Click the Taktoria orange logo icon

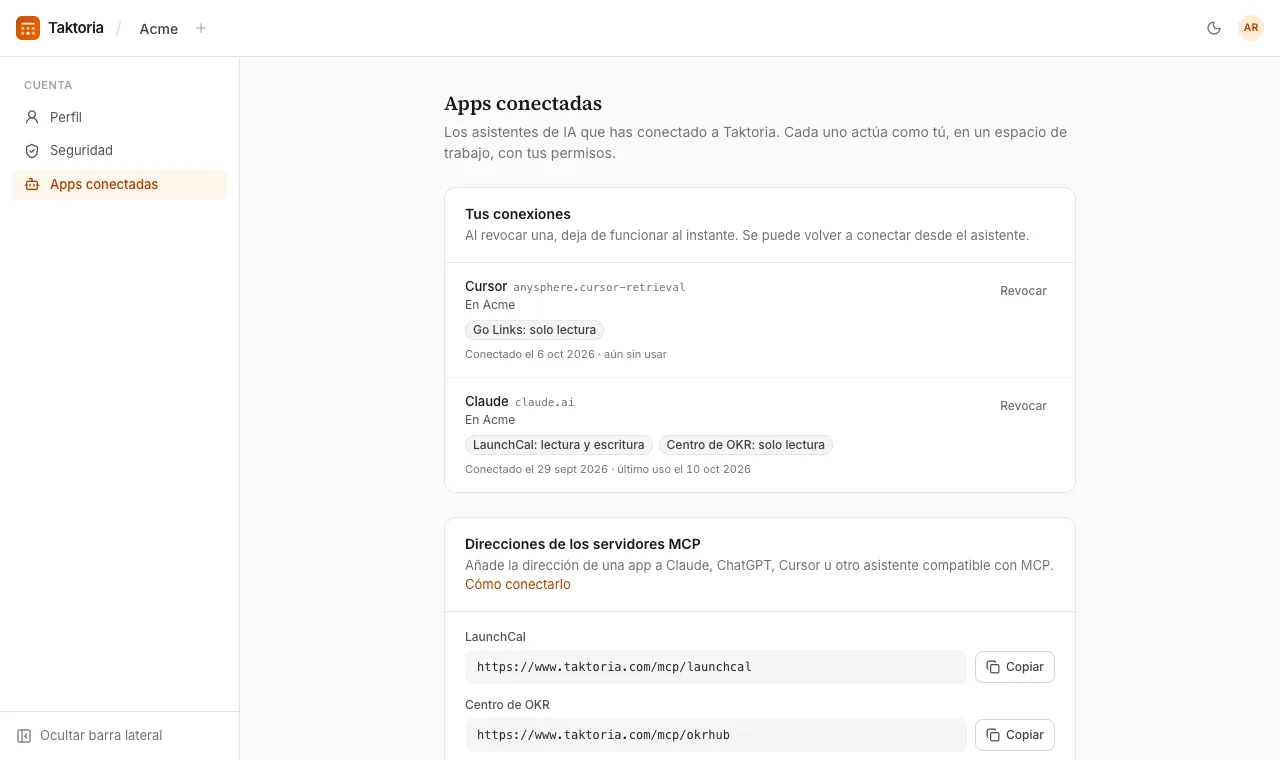(28, 28)
